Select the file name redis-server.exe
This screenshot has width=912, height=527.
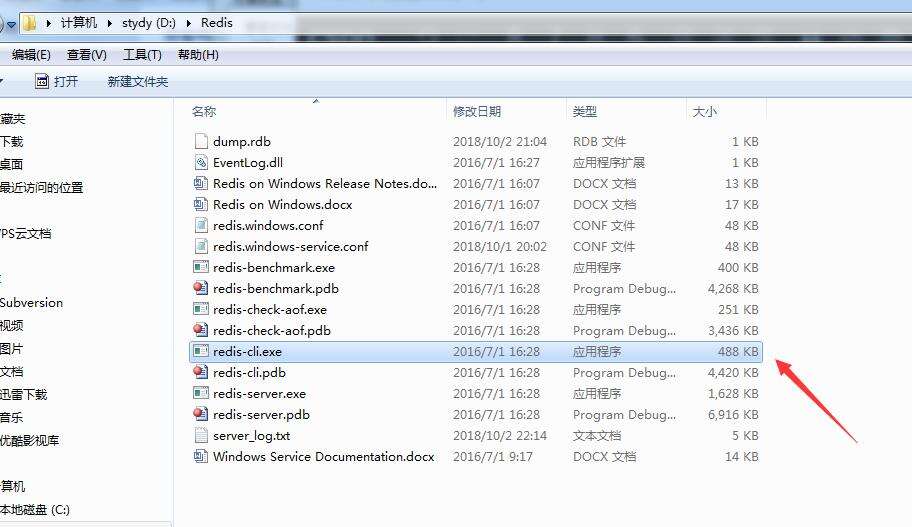[259, 394]
